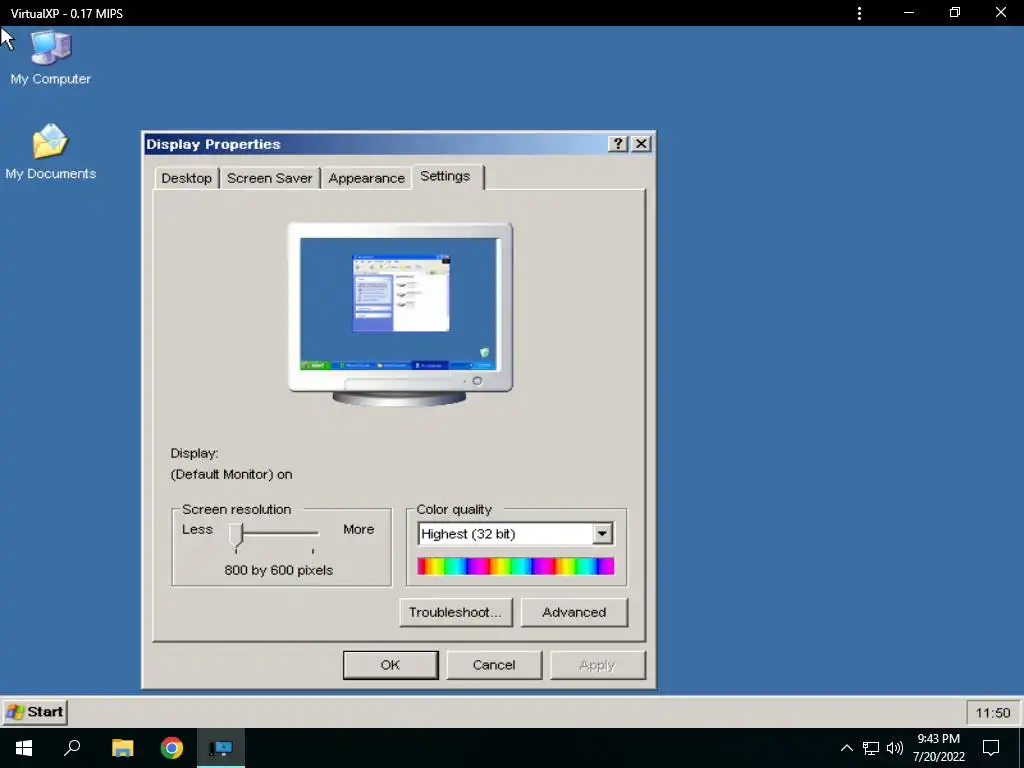Select the VirtualXP taskbar app icon
Viewport: 1024px width, 768px height.
221,748
